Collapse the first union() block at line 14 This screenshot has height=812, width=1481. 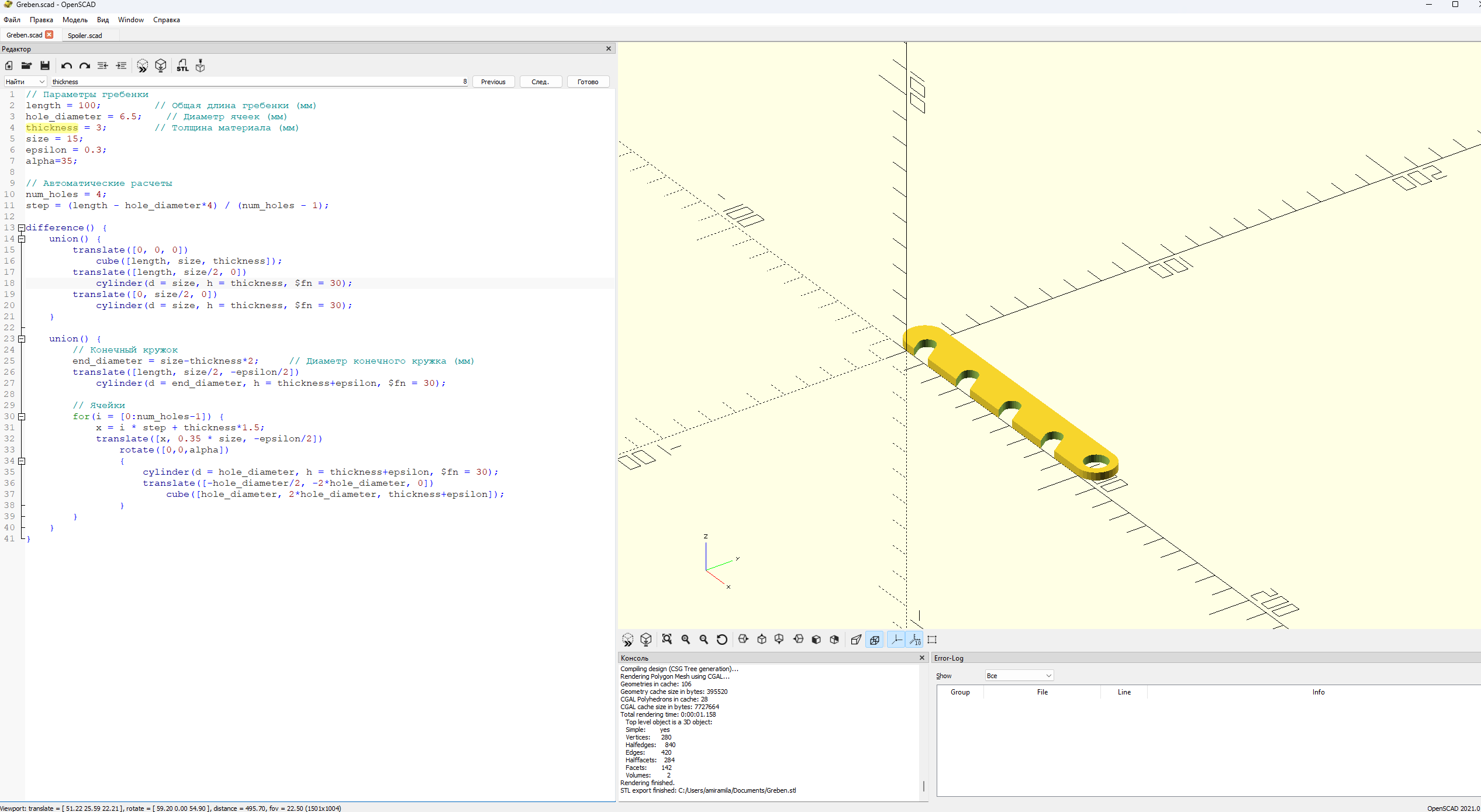tap(22, 239)
